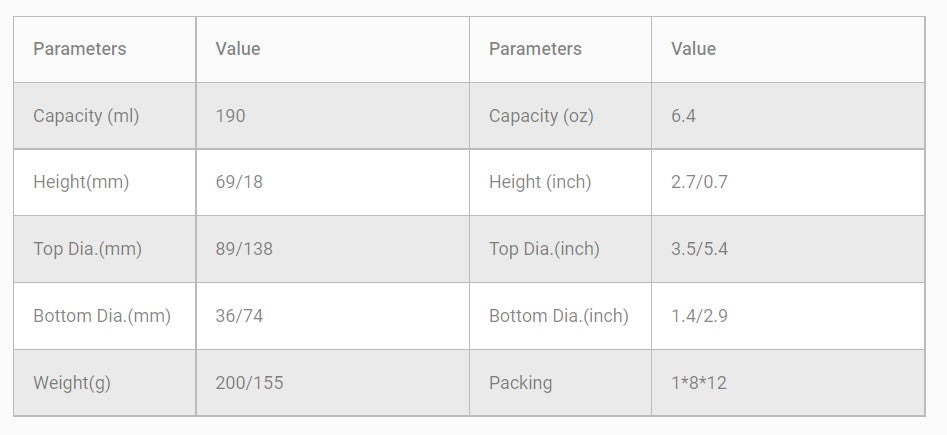Click the Capacity (ml) cell
Viewport: 947px width, 435px height.
86,116
